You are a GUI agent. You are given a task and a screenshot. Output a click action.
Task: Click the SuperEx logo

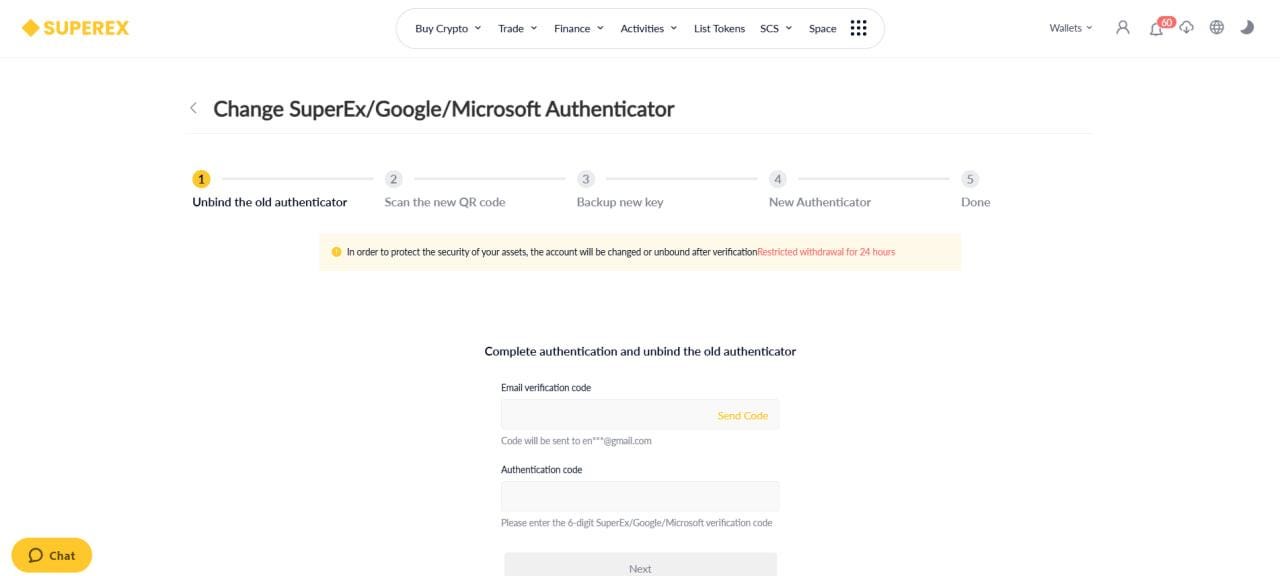pos(76,28)
